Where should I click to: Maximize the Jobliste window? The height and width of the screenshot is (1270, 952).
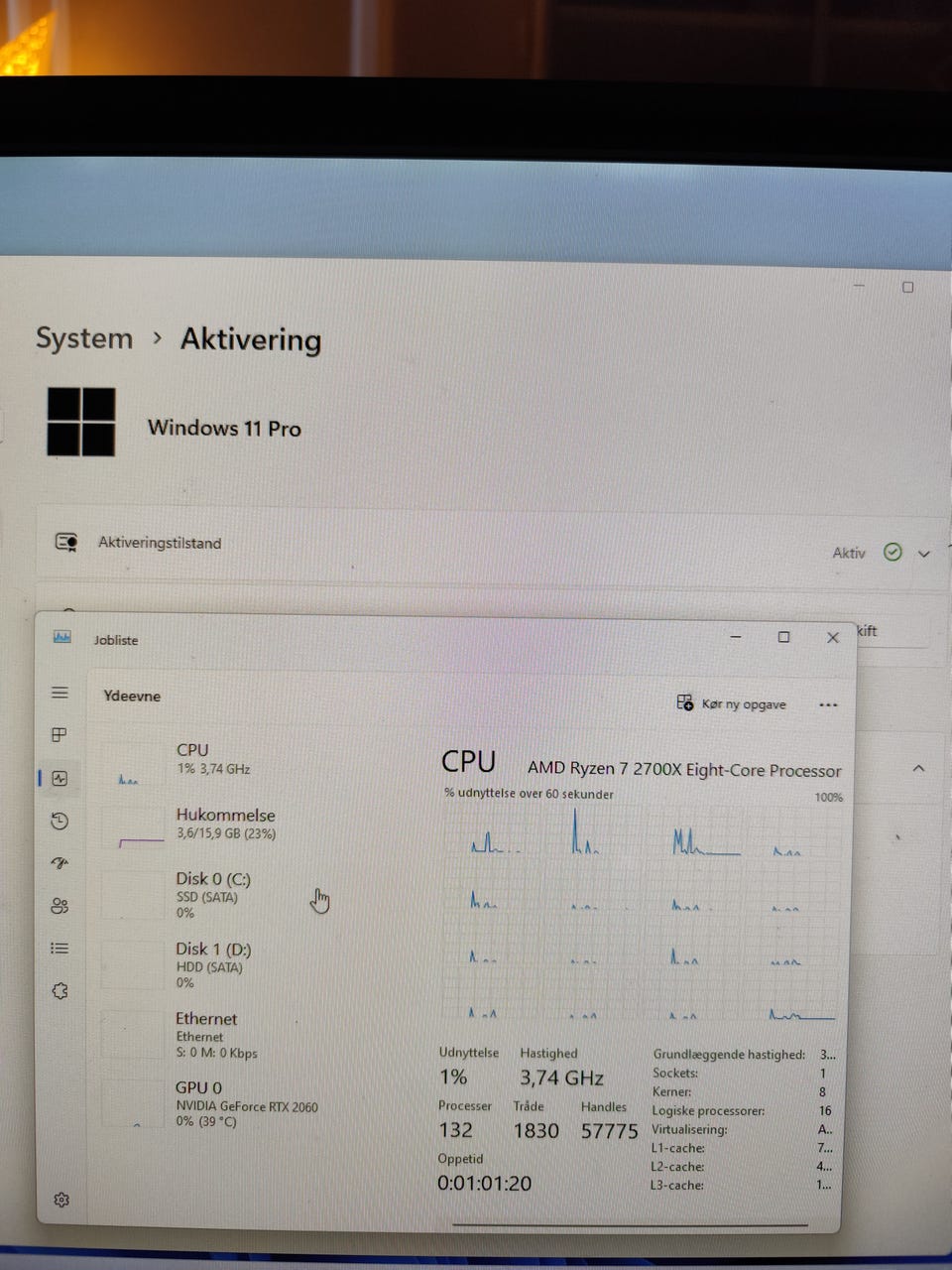pos(783,637)
